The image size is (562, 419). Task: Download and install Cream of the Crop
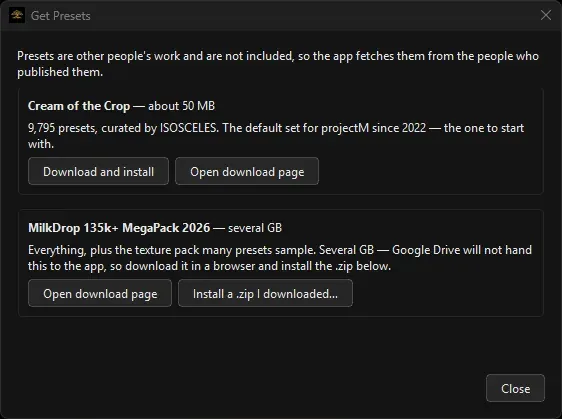pyautogui.click(x=98, y=171)
